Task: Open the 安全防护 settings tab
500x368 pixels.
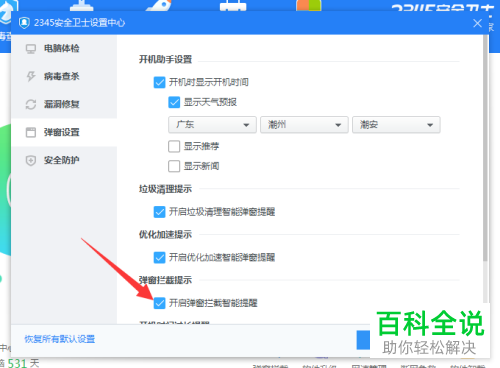Action: tap(64, 160)
